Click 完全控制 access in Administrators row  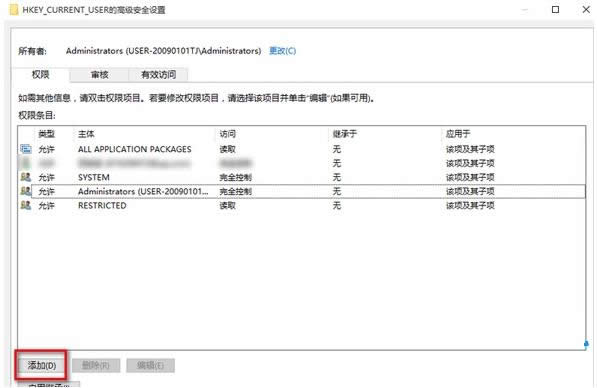point(236,192)
